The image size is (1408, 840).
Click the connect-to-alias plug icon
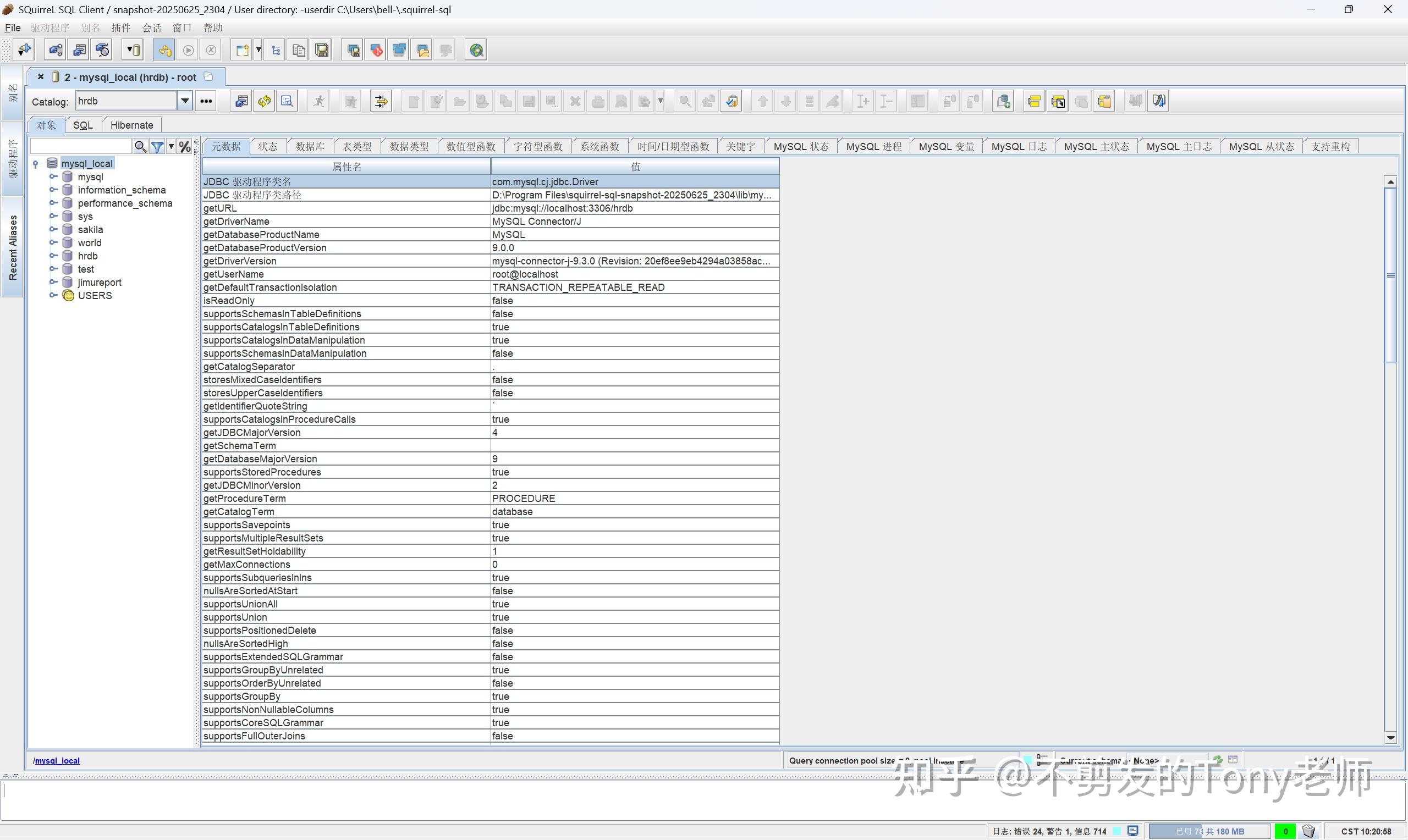[x=23, y=49]
